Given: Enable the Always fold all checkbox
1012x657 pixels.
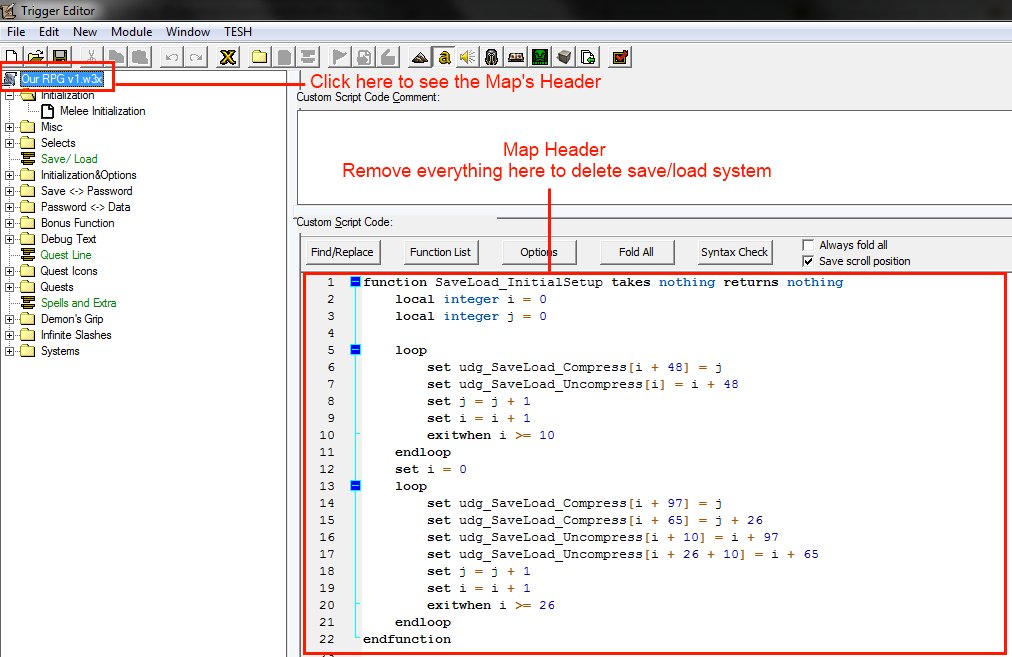Looking at the screenshot, I should click(808, 245).
